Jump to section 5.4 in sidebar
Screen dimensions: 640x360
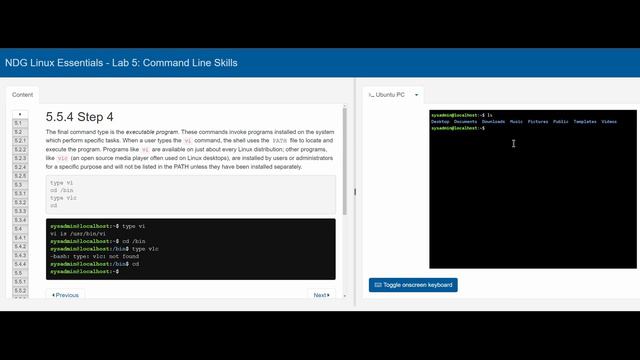(20, 229)
